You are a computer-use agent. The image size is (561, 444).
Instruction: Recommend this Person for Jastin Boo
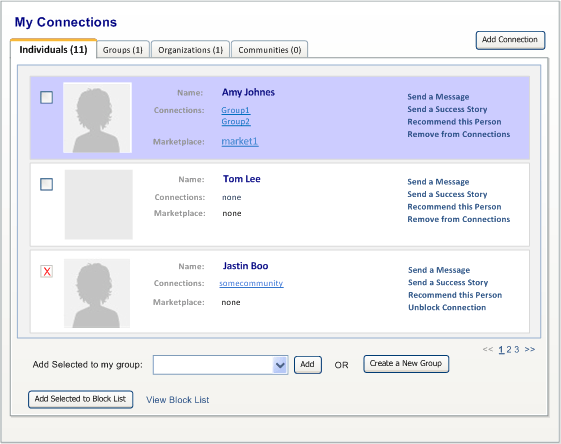455,295
